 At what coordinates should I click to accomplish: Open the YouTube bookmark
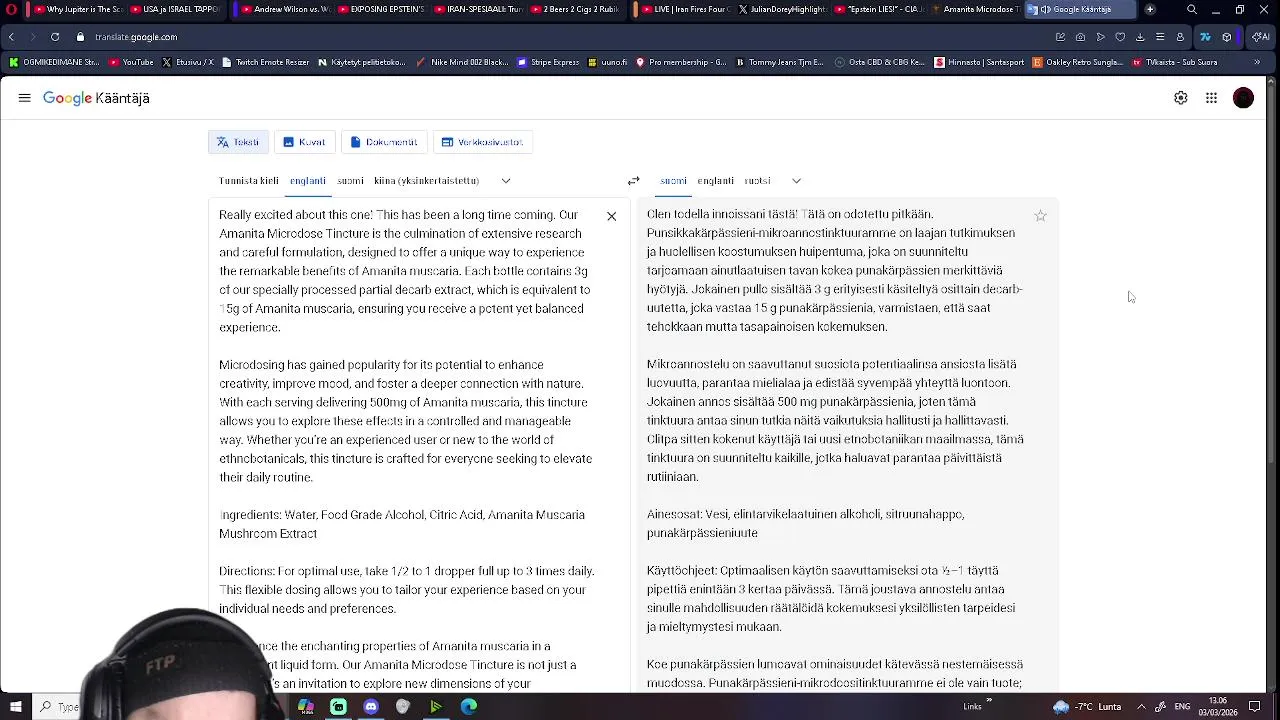point(131,62)
